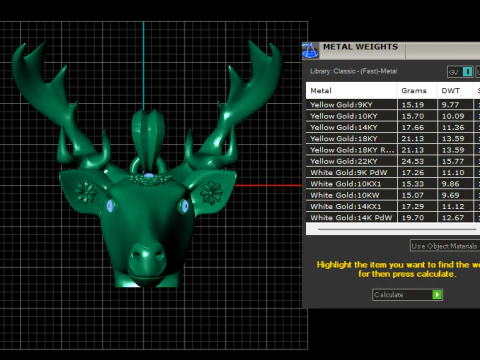Select the Yellow Gold:9KY row

point(393,105)
